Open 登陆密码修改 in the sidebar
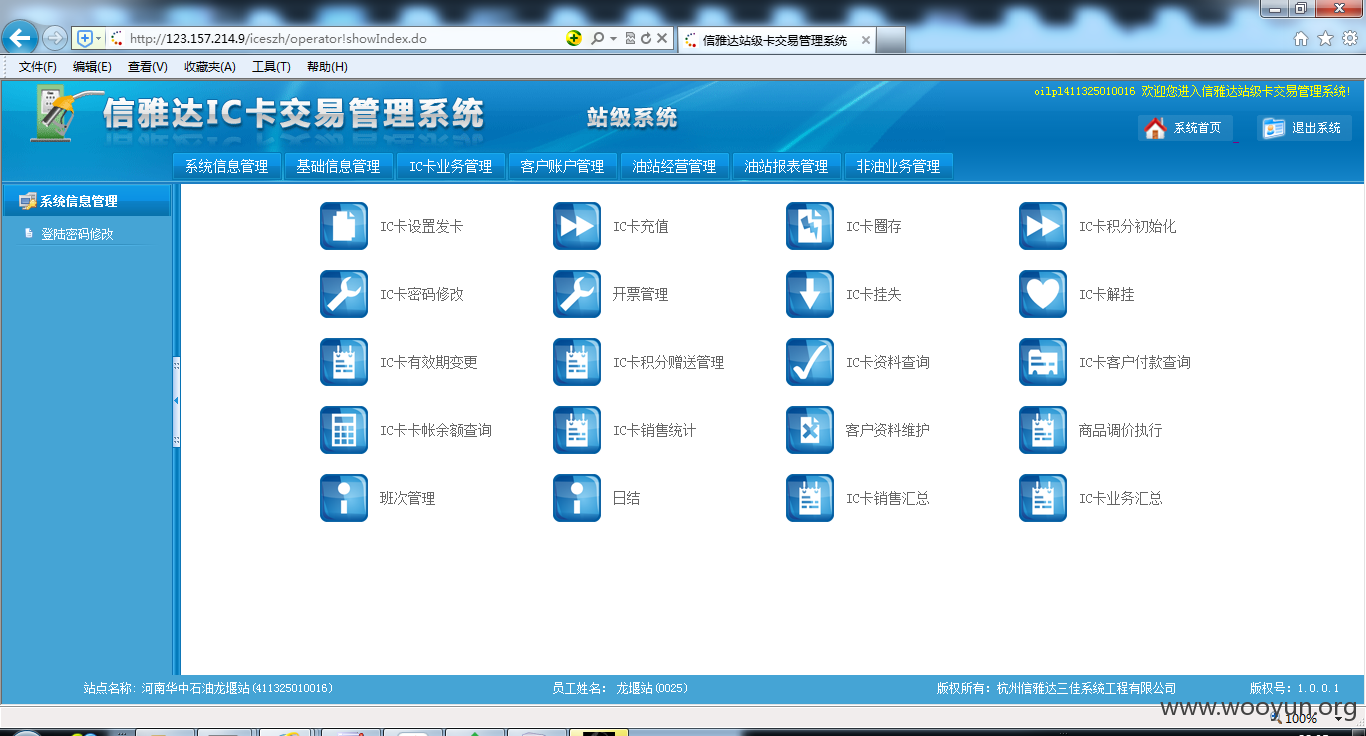 (x=77, y=234)
